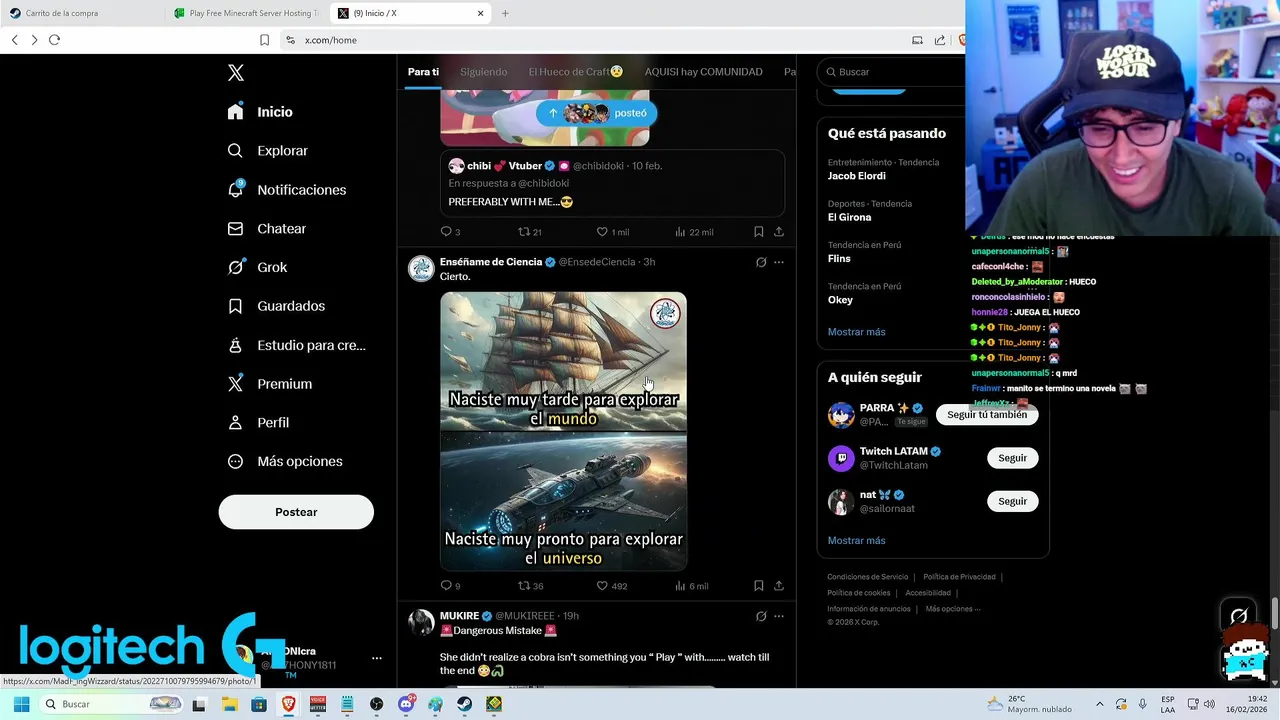
Task: Open a new browser tab
Action: tap(505, 13)
